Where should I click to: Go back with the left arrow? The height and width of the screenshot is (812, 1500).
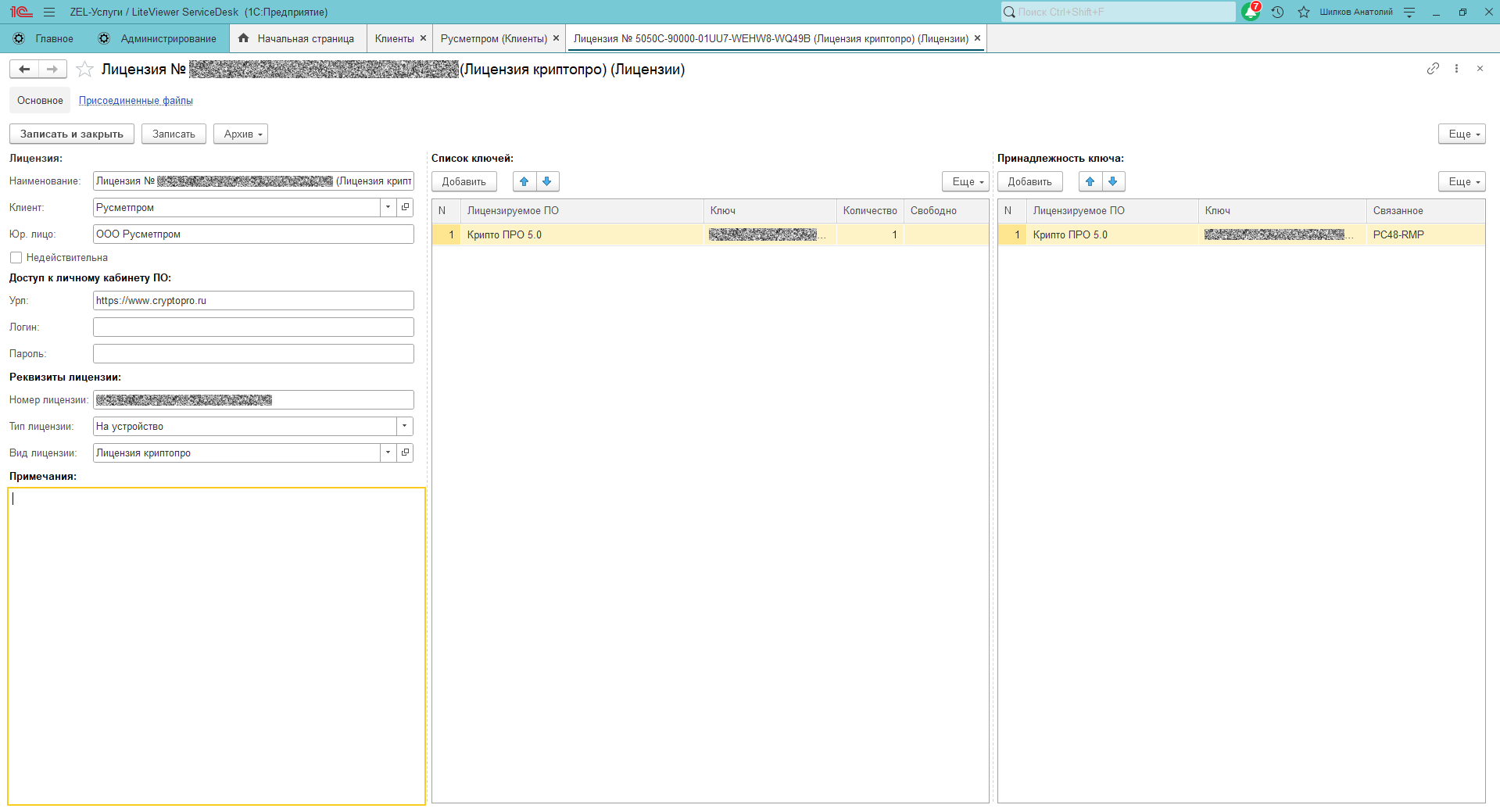pos(24,69)
